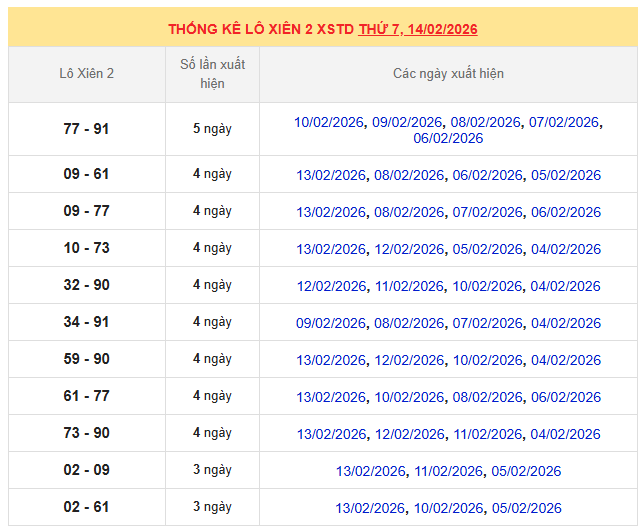The height and width of the screenshot is (531, 641).
Task: Open 04/02/2026 link in 10 - 73 row
Action: pyautogui.click(x=566, y=249)
